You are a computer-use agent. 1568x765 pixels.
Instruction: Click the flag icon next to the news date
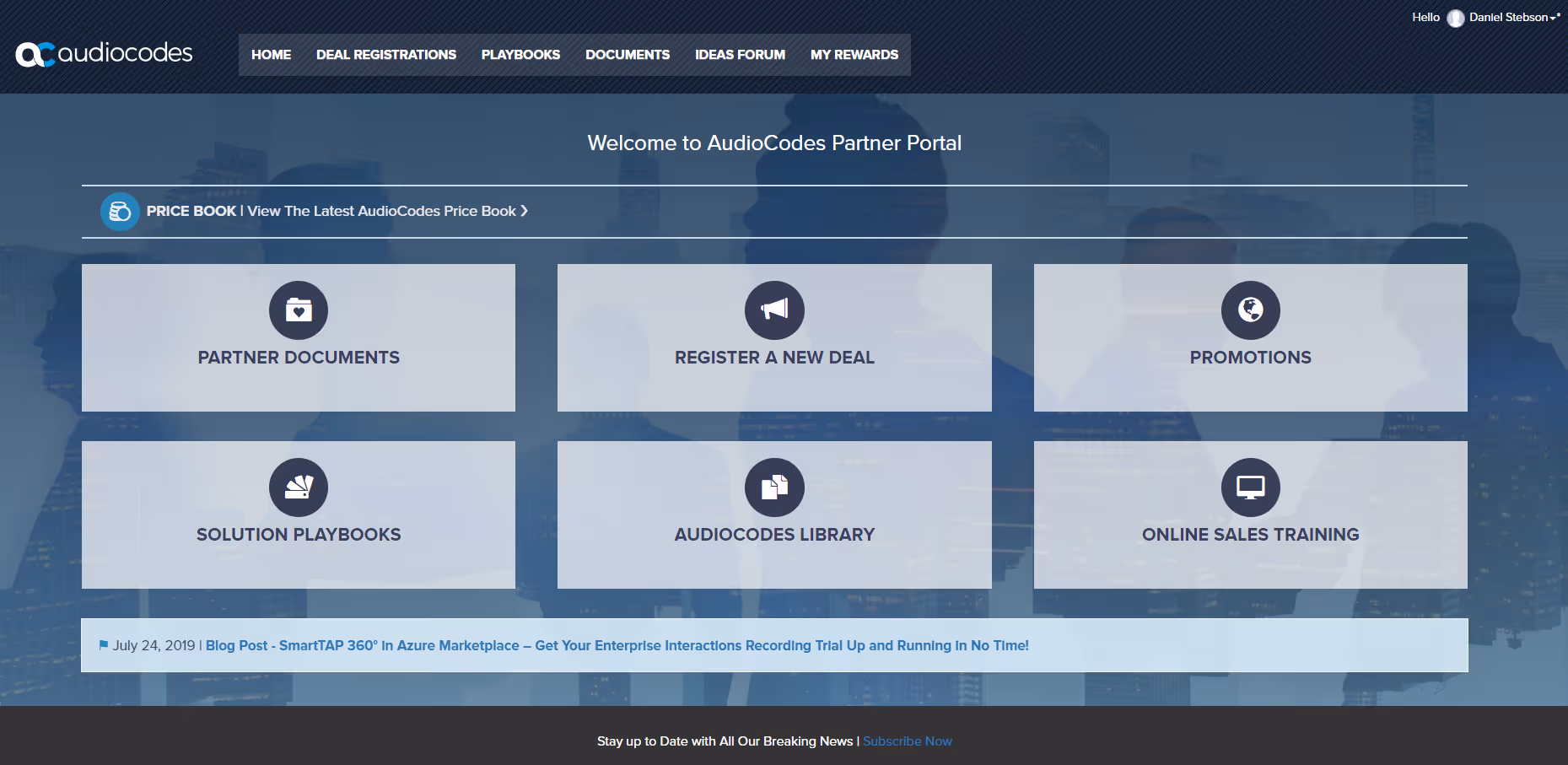[103, 644]
